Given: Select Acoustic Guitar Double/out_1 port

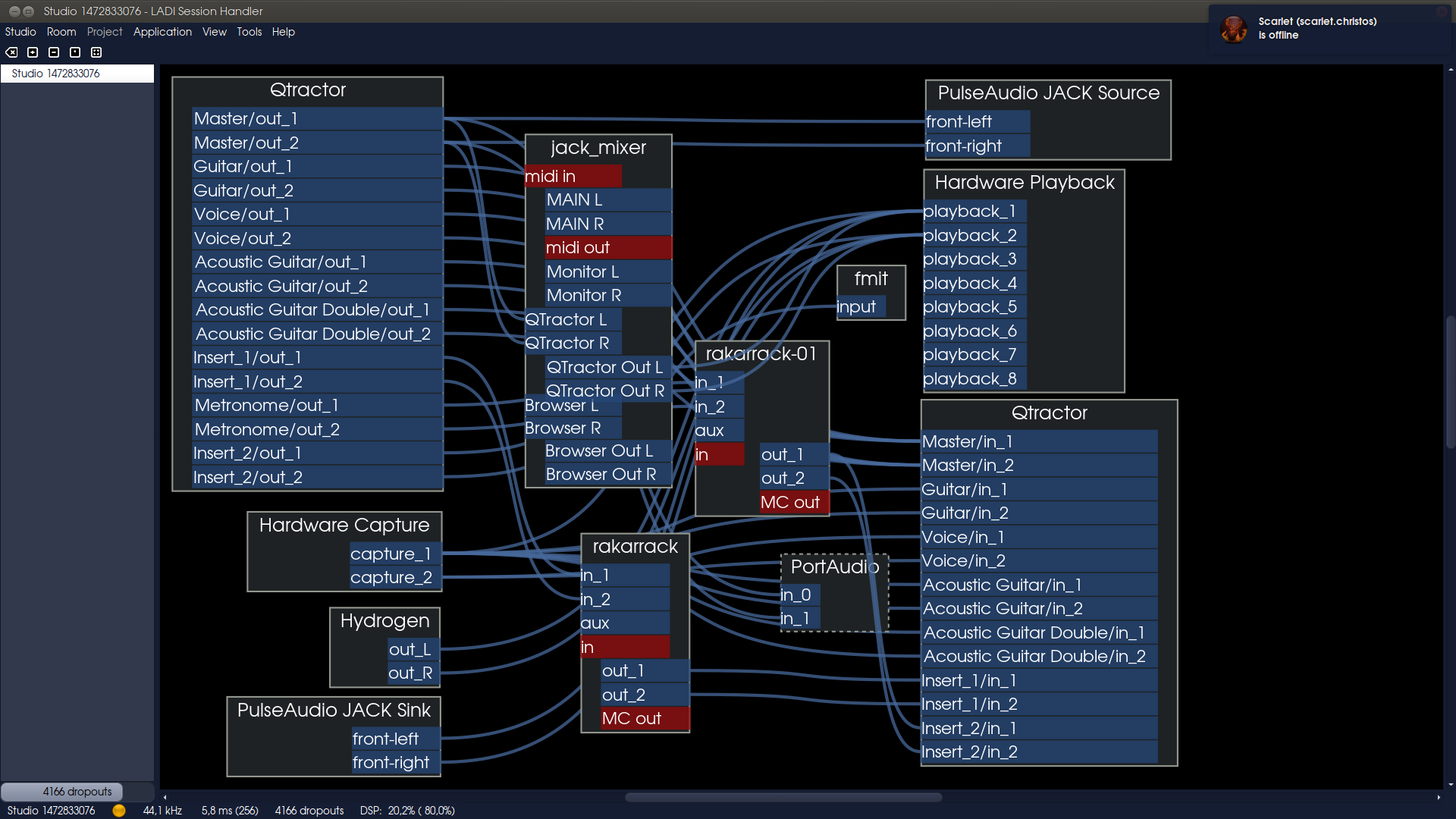Looking at the screenshot, I should 317,309.
